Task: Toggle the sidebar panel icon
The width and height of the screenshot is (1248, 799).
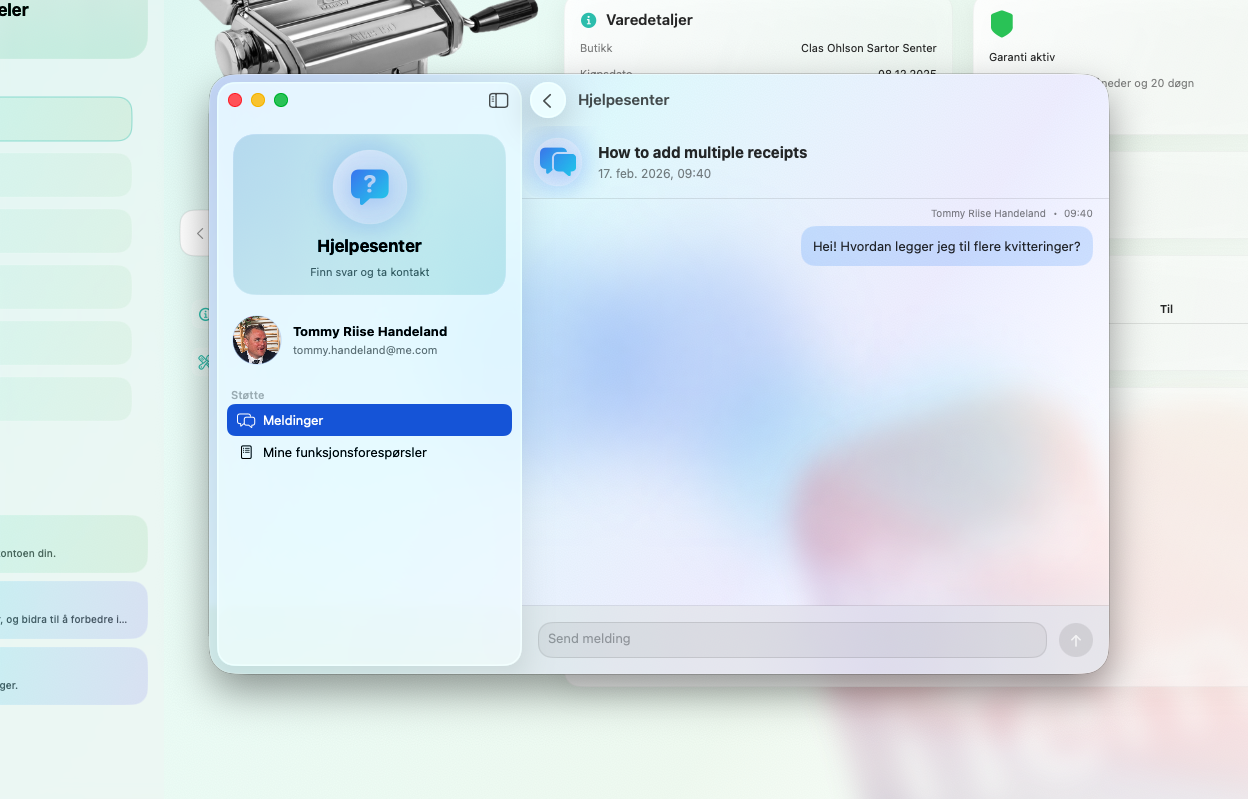Action: coord(498,100)
